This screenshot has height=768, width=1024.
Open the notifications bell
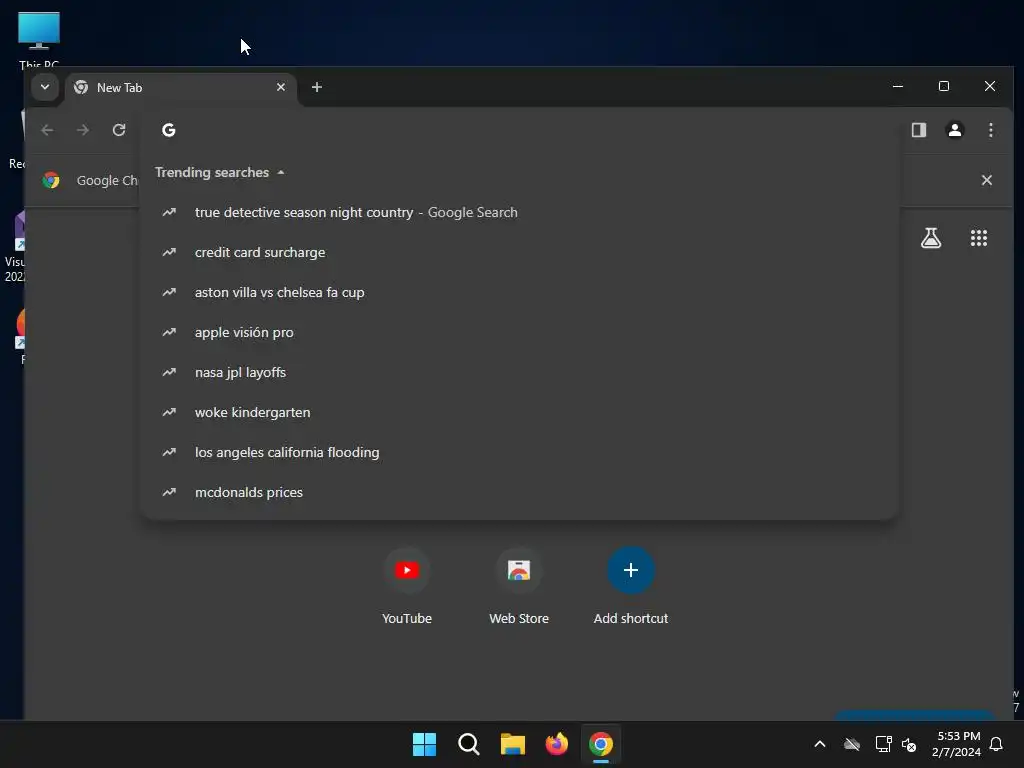tap(997, 744)
